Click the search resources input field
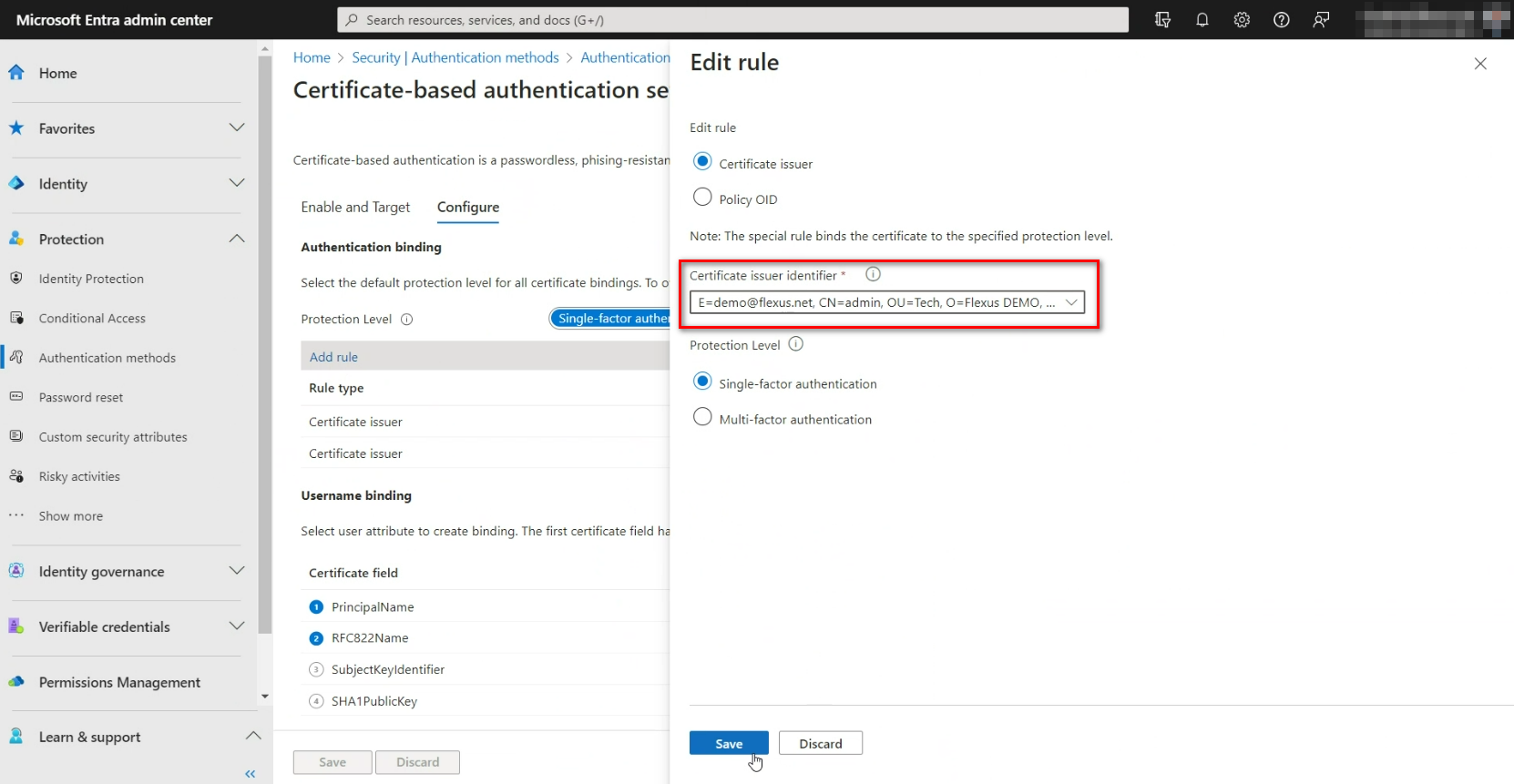Image resolution: width=1514 pixels, height=784 pixels. point(732,20)
